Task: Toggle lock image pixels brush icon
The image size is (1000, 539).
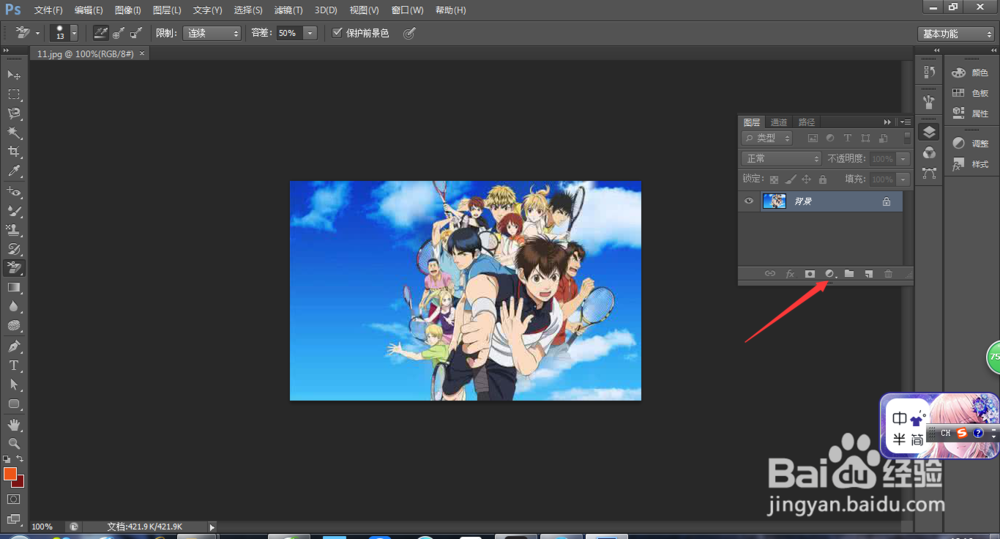Action: [790, 180]
